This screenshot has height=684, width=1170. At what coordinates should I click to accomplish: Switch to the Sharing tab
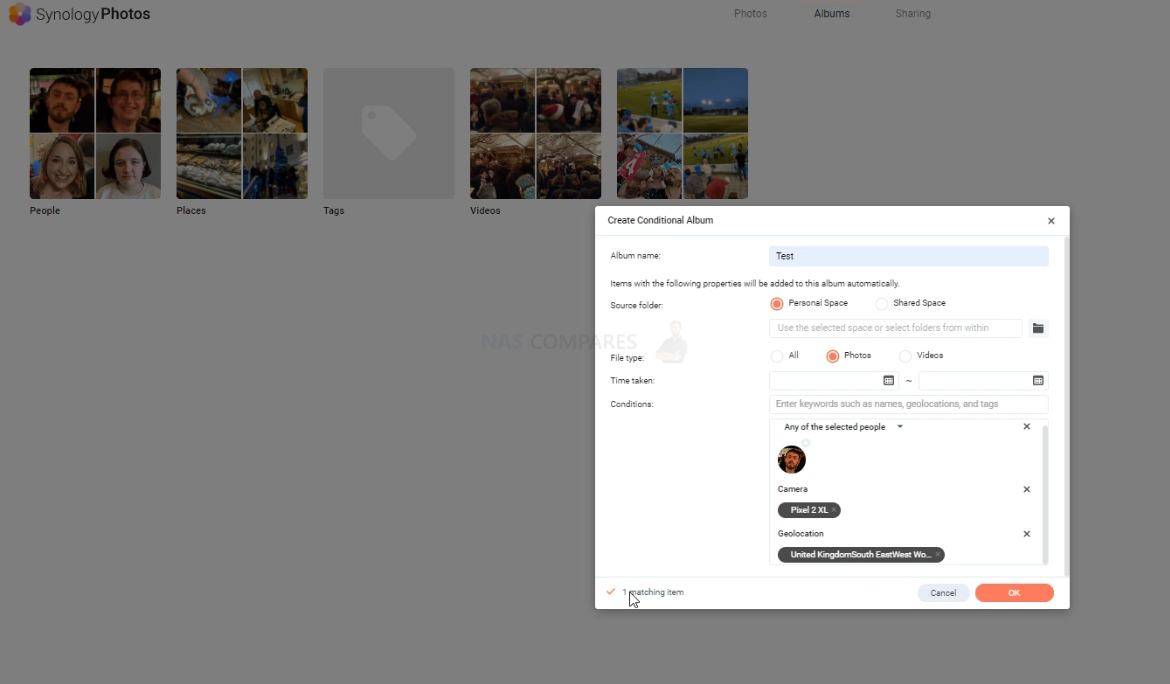coord(913,13)
